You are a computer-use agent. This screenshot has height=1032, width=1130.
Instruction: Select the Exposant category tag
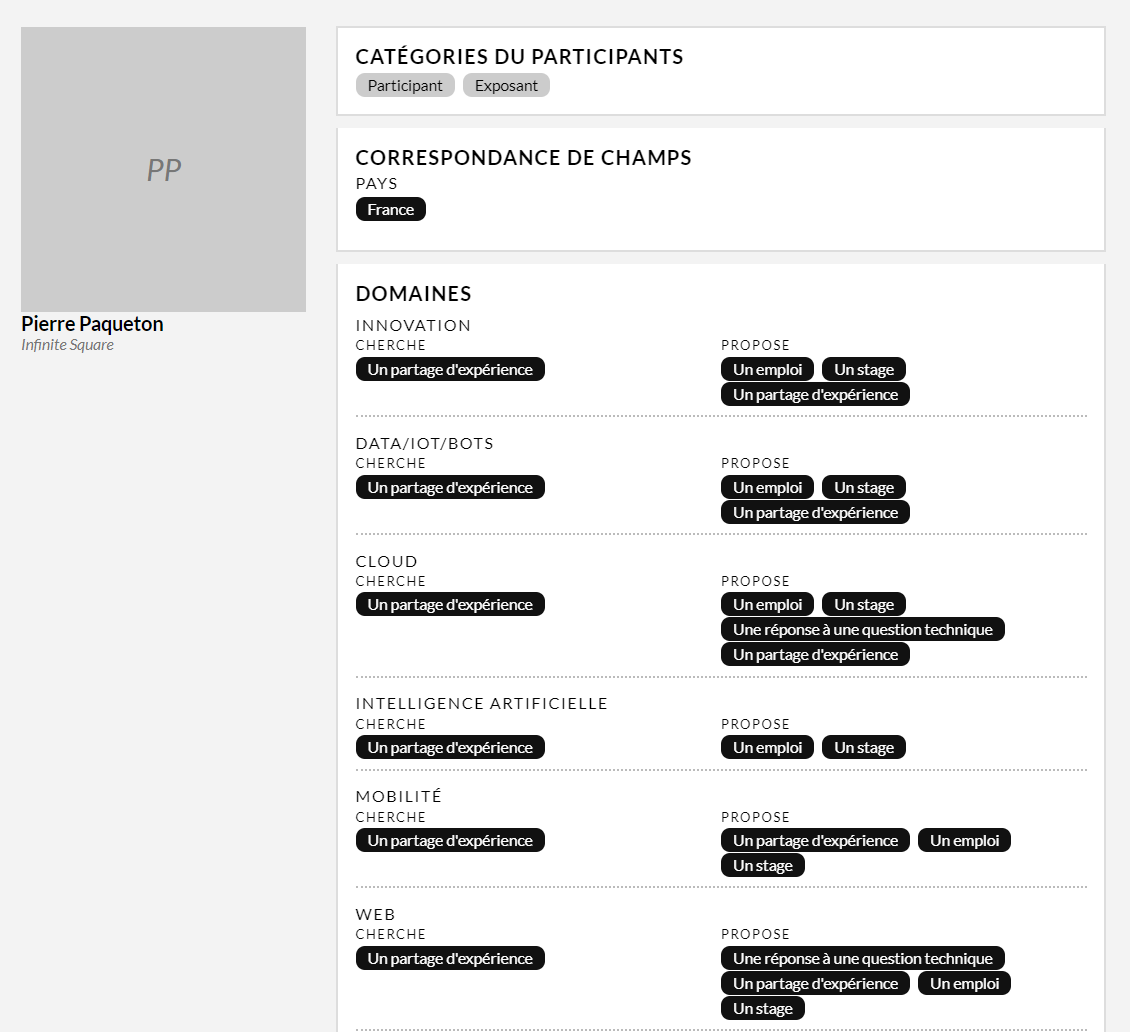pos(506,86)
